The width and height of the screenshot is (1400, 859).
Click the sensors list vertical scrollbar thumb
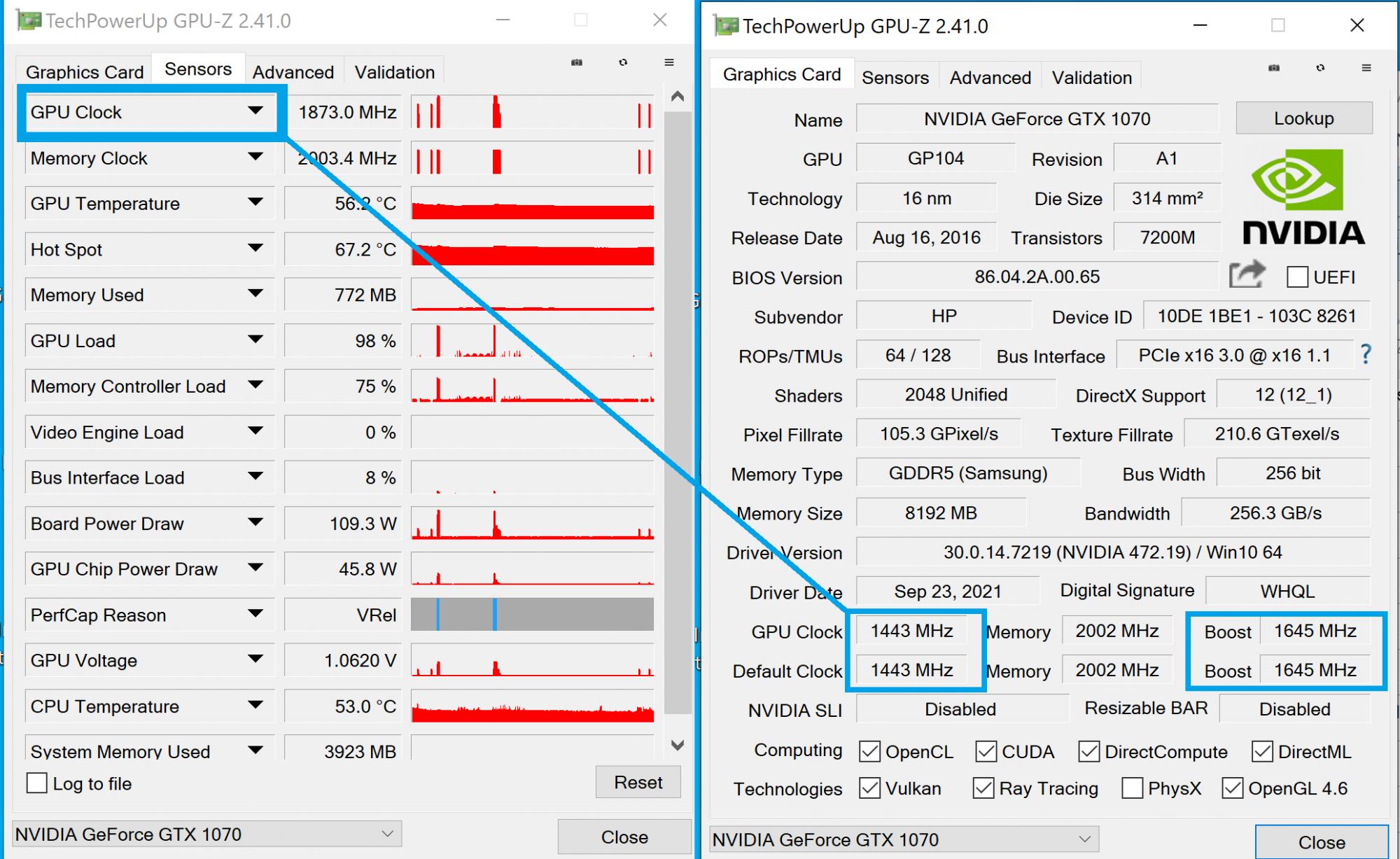click(677, 413)
